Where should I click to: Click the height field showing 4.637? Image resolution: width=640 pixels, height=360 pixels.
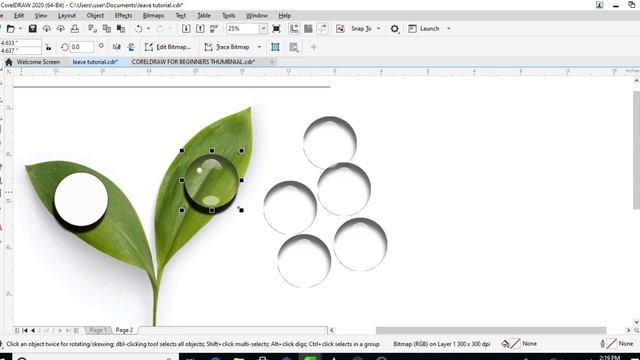coord(20,50)
